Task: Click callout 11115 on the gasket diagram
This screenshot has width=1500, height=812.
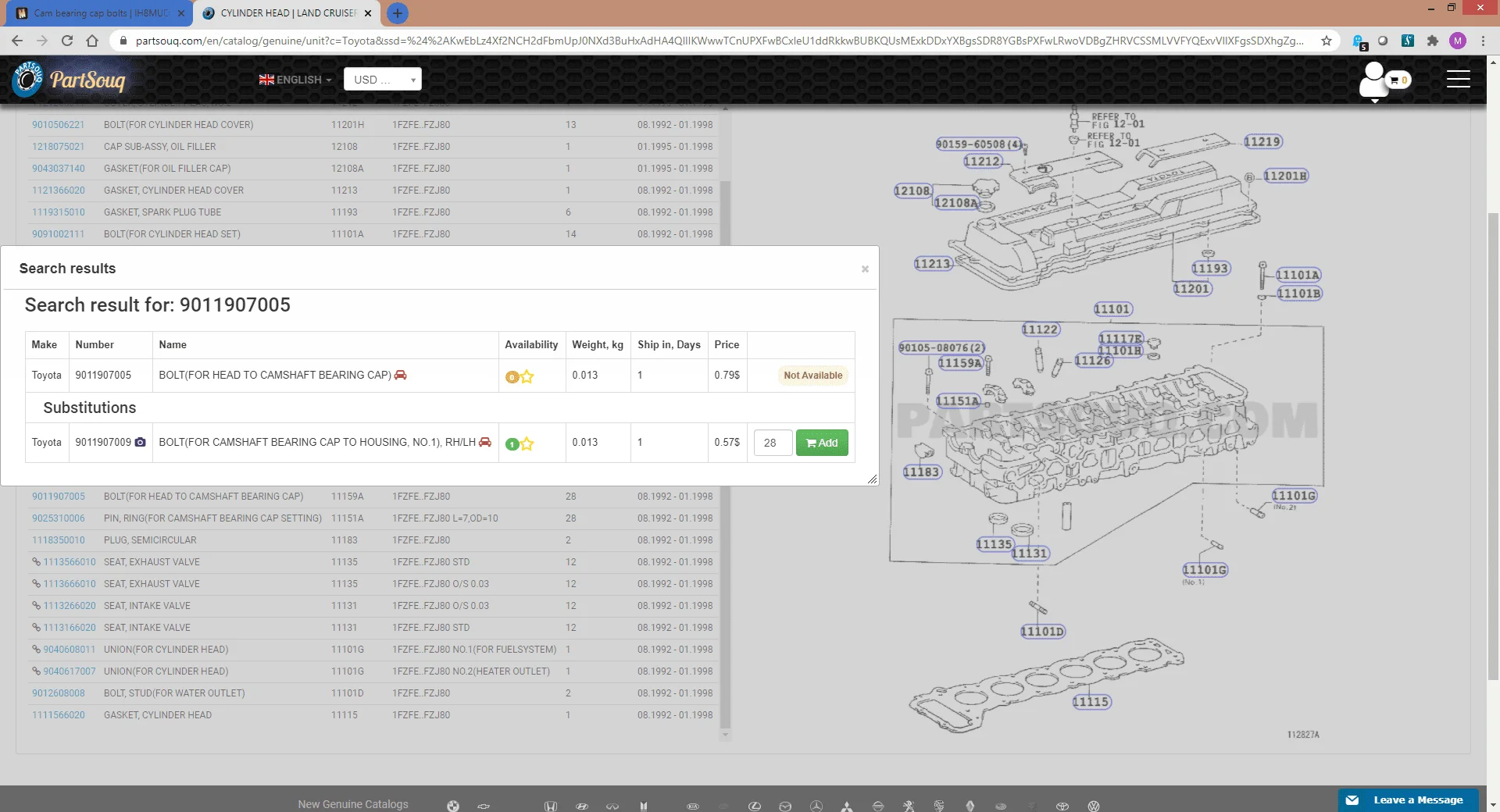Action: click(x=1091, y=702)
